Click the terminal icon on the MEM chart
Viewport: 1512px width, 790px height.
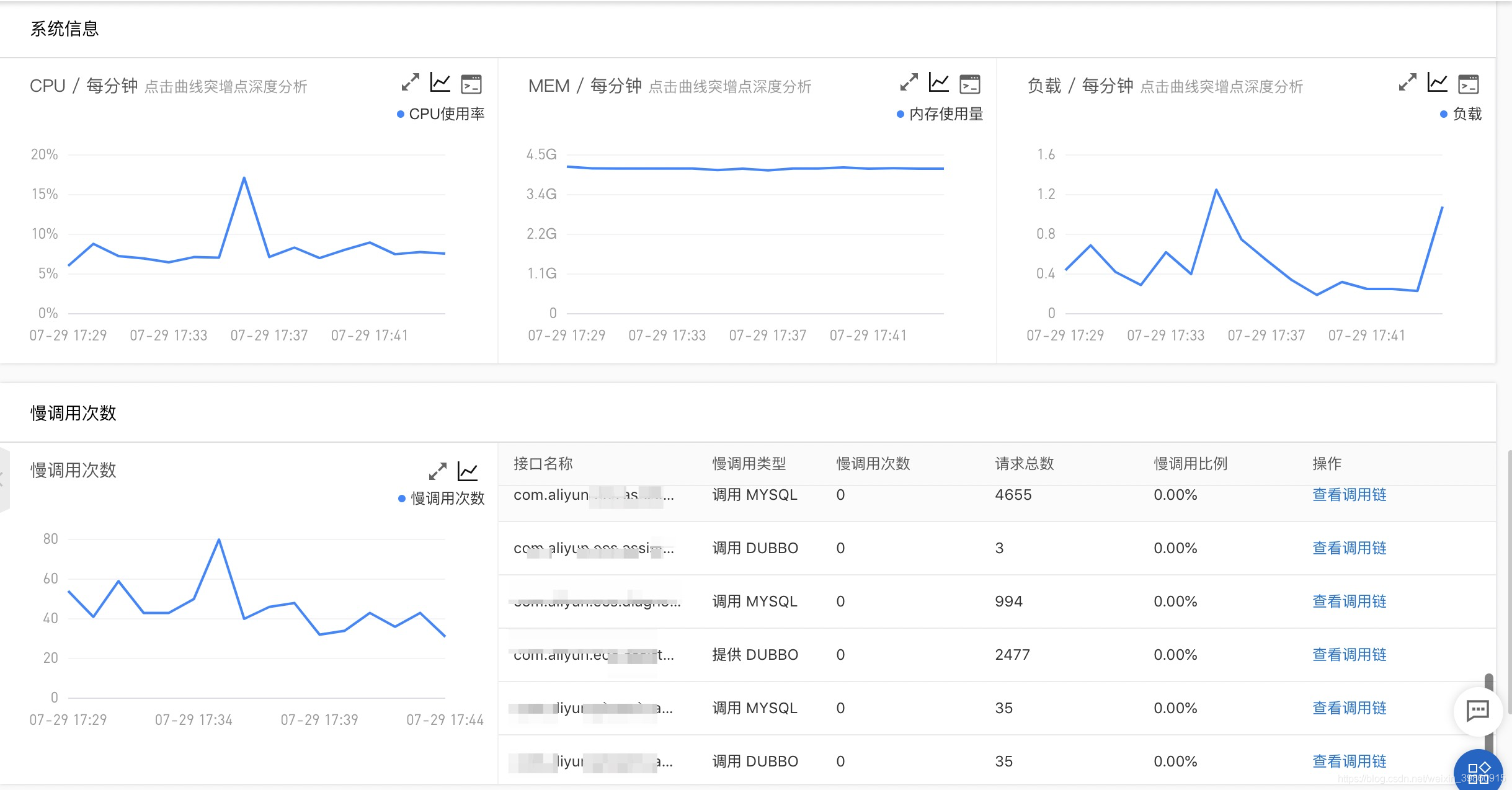971,84
